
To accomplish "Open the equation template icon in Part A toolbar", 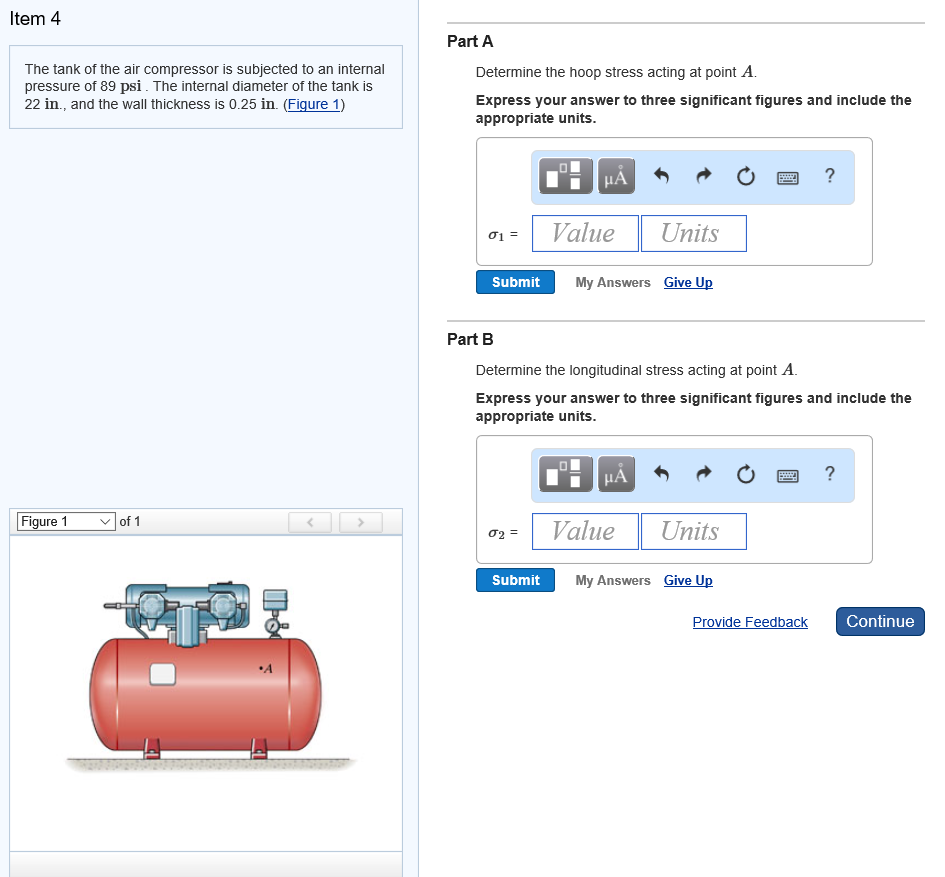I will (564, 176).
